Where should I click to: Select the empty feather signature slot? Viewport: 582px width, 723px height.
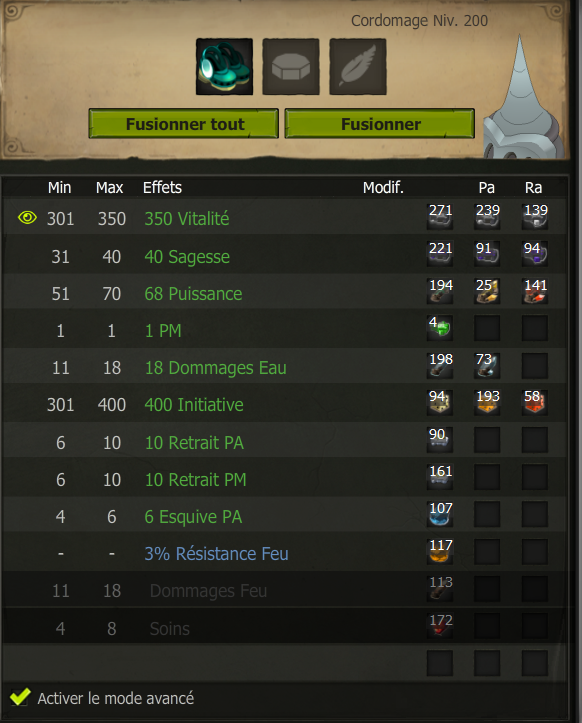[x=357, y=67]
